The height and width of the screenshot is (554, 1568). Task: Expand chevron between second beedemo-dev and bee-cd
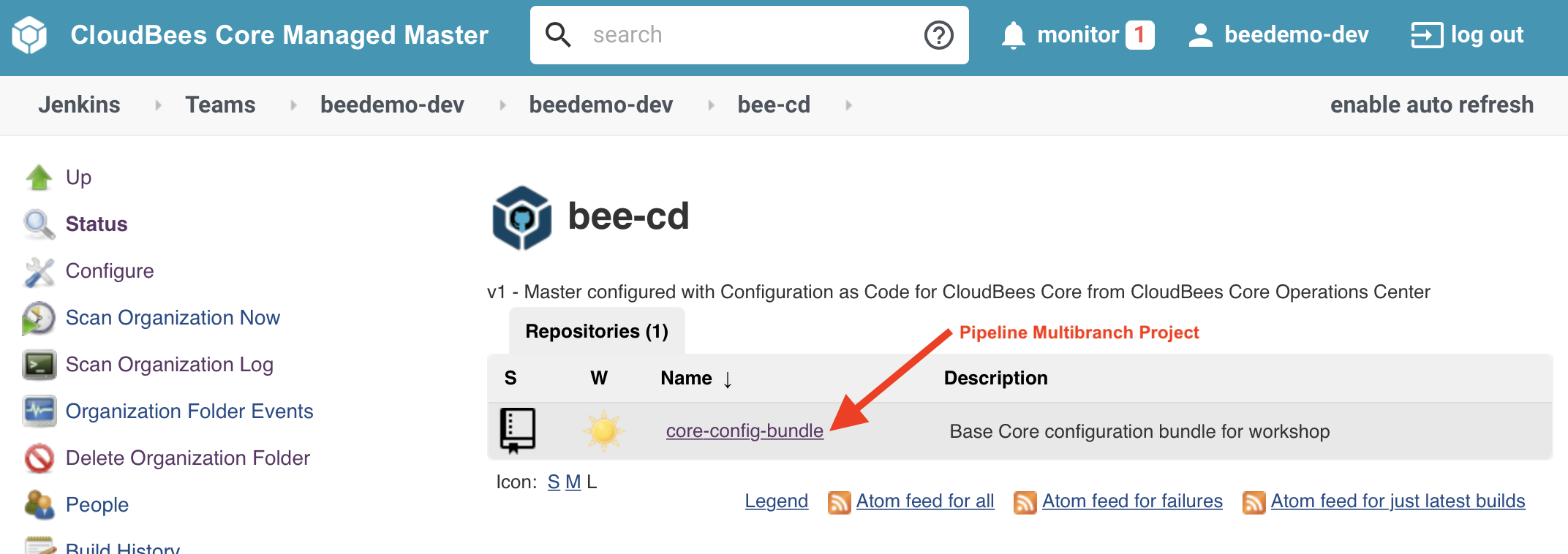[x=711, y=105]
